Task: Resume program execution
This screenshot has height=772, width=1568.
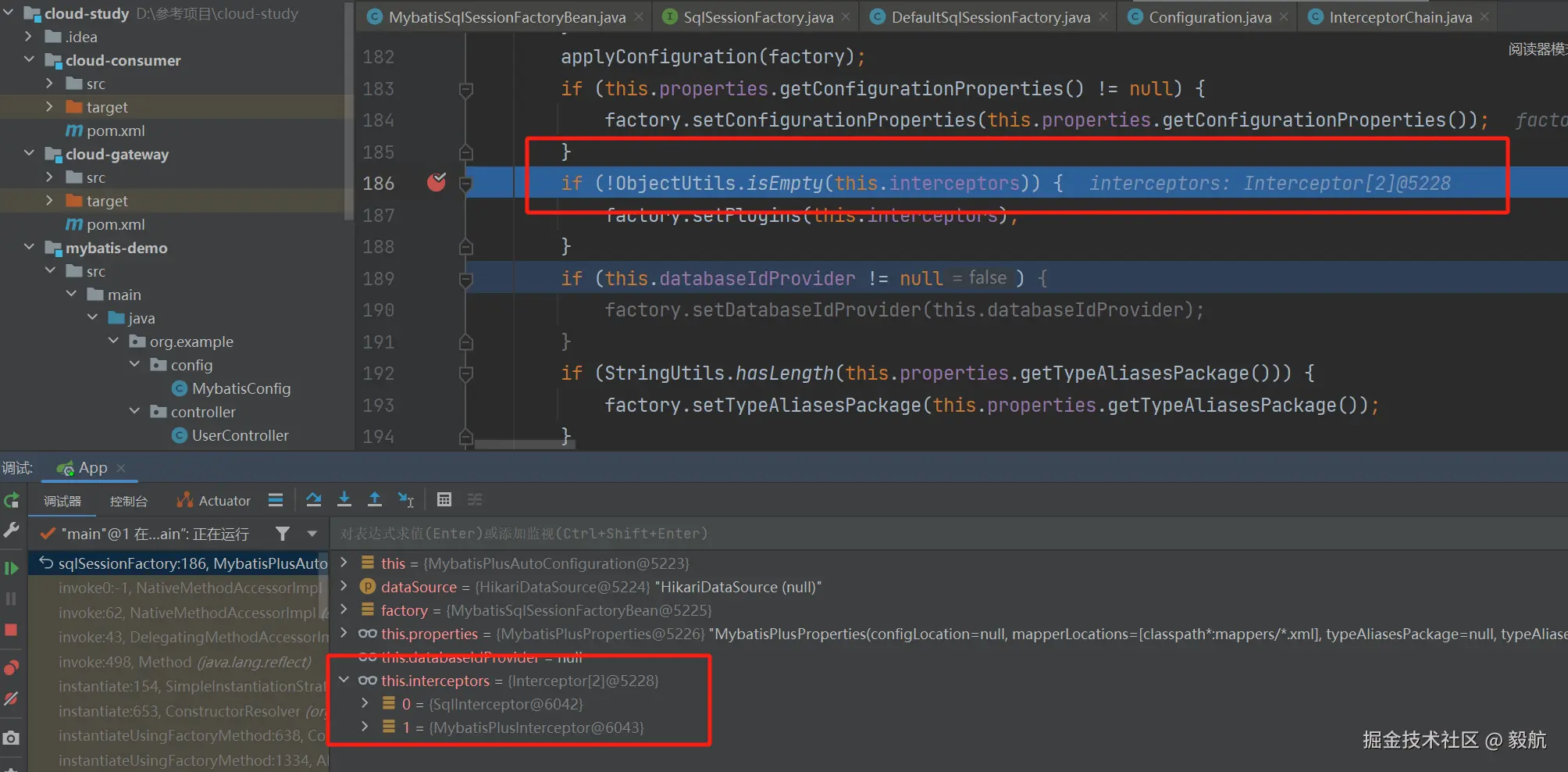Action: point(12,568)
